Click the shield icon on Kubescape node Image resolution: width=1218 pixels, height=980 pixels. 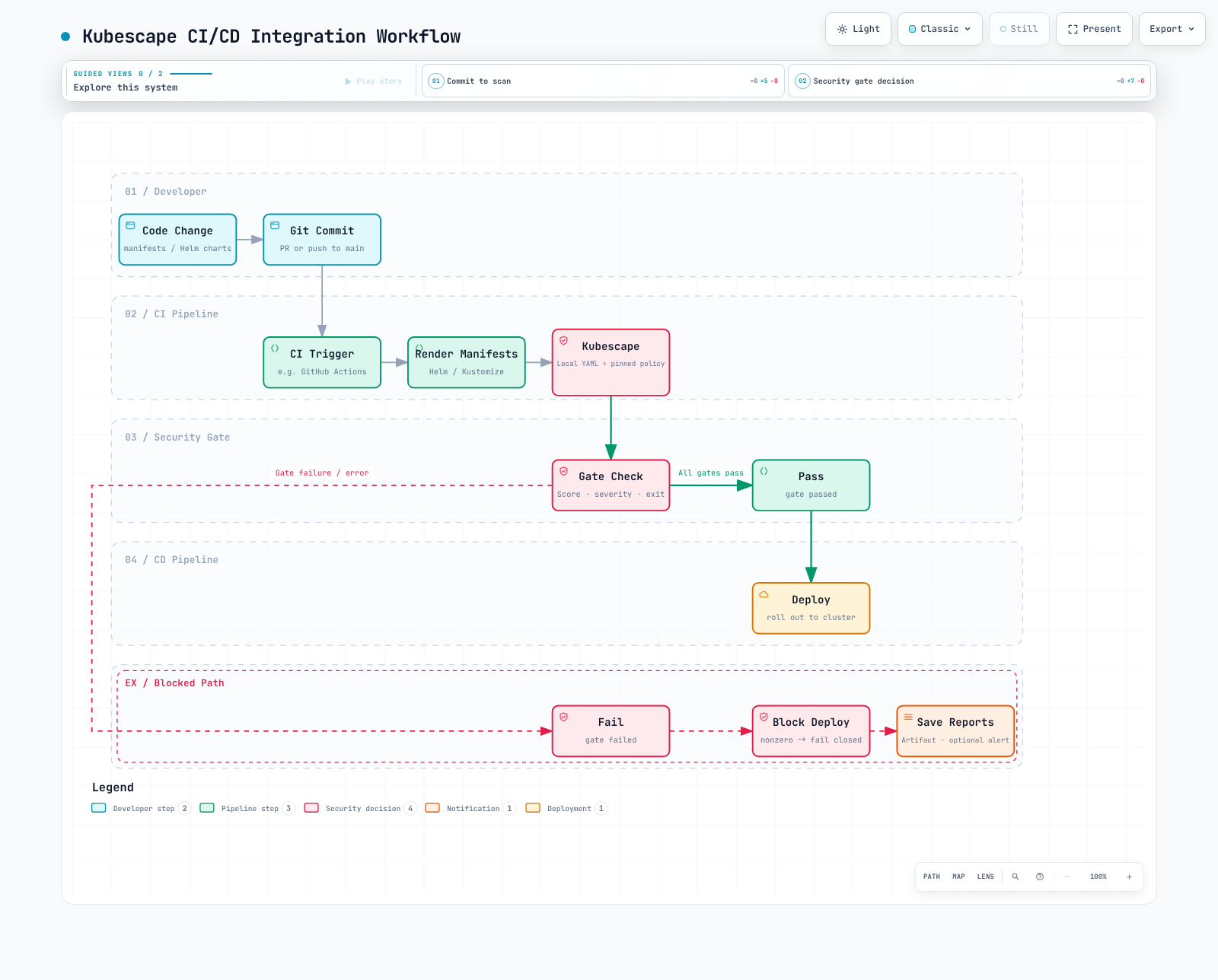pos(564,341)
